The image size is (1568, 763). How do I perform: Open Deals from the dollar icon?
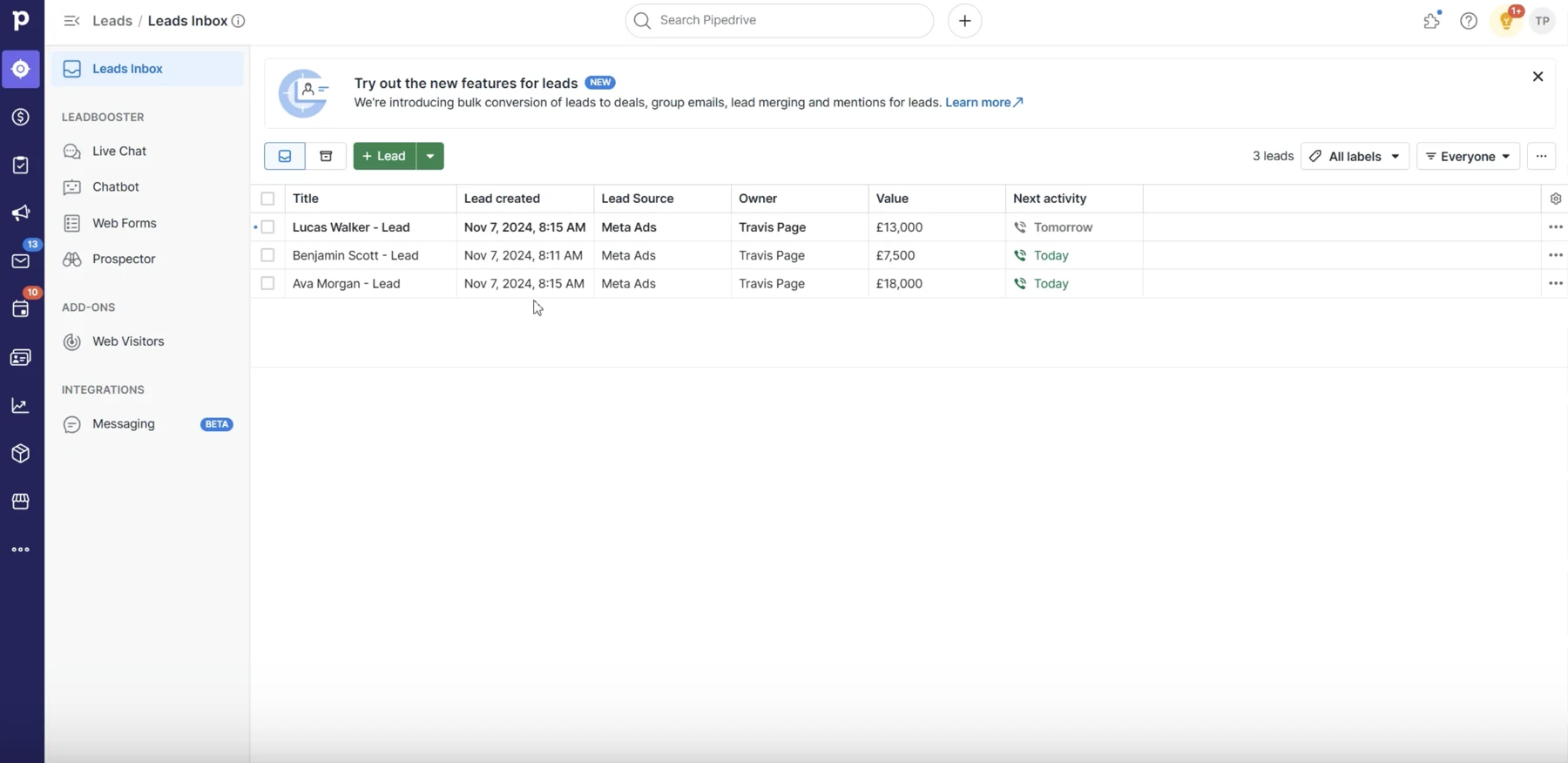pyautogui.click(x=21, y=117)
